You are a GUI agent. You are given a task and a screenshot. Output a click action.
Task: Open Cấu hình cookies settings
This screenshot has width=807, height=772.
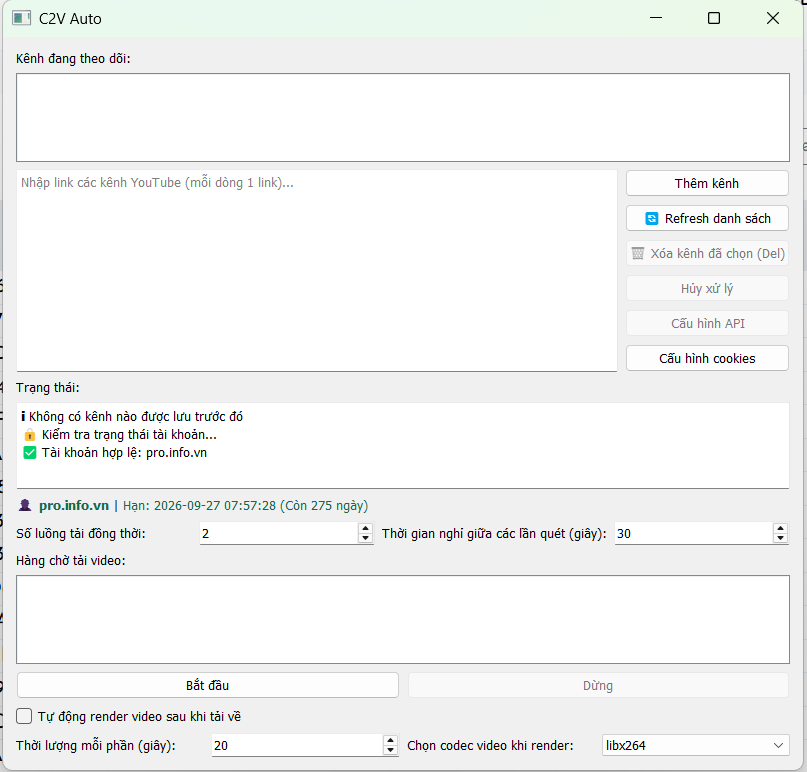tap(706, 358)
